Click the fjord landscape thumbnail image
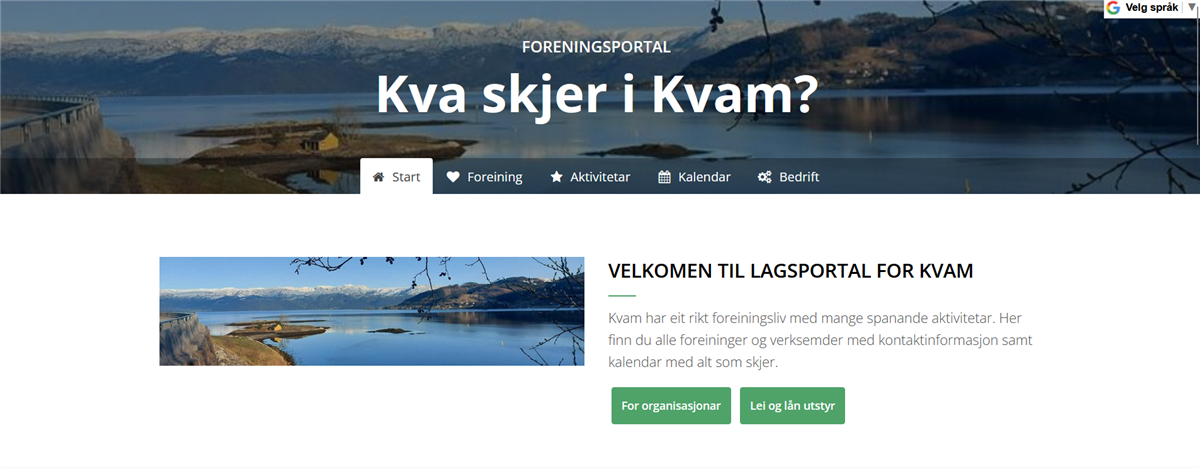Image resolution: width=1200 pixels, height=470 pixels. [x=372, y=311]
